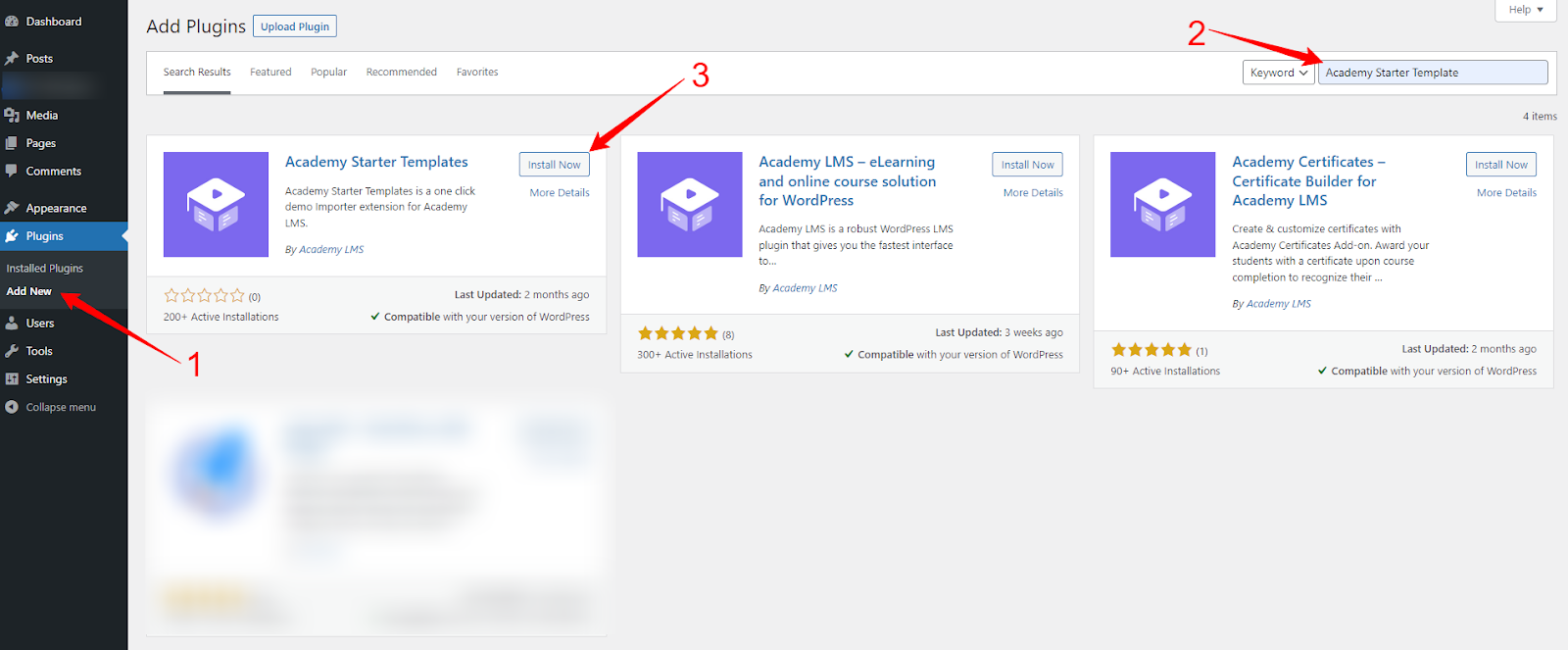Click the Pages icon in sidebar
The height and width of the screenshot is (650, 1568).
tap(12, 143)
